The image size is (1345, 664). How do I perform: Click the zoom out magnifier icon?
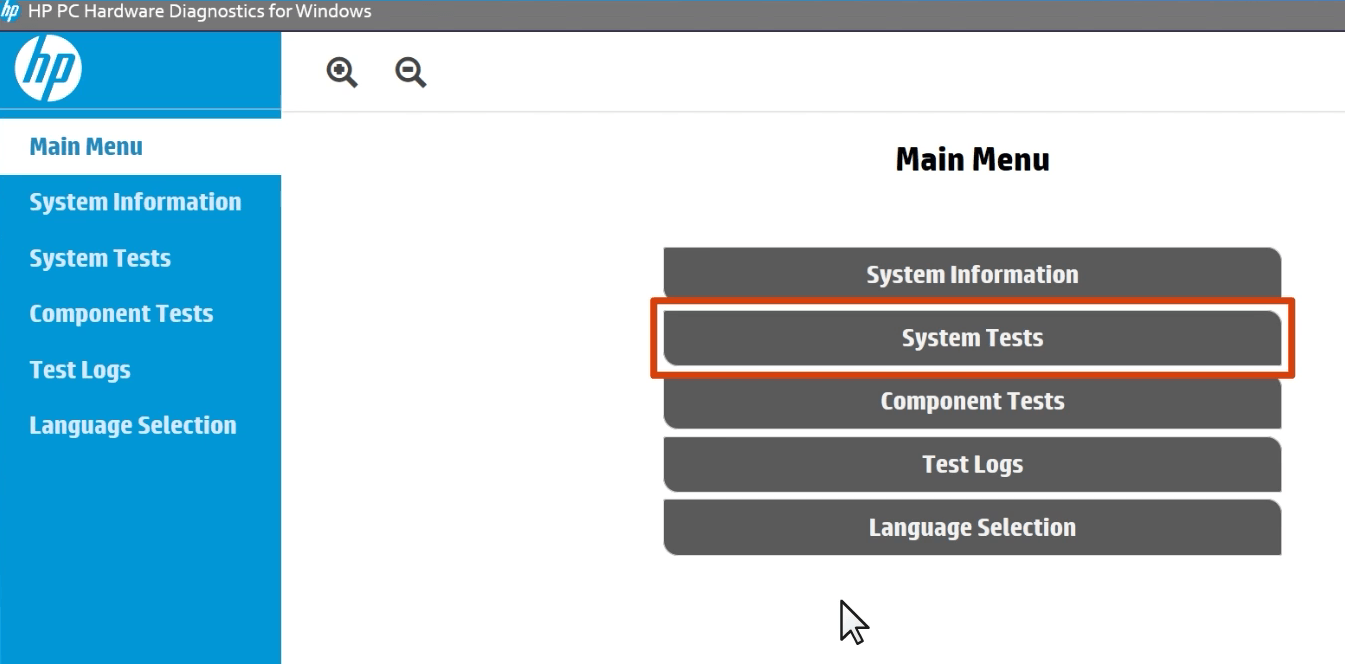(x=410, y=72)
